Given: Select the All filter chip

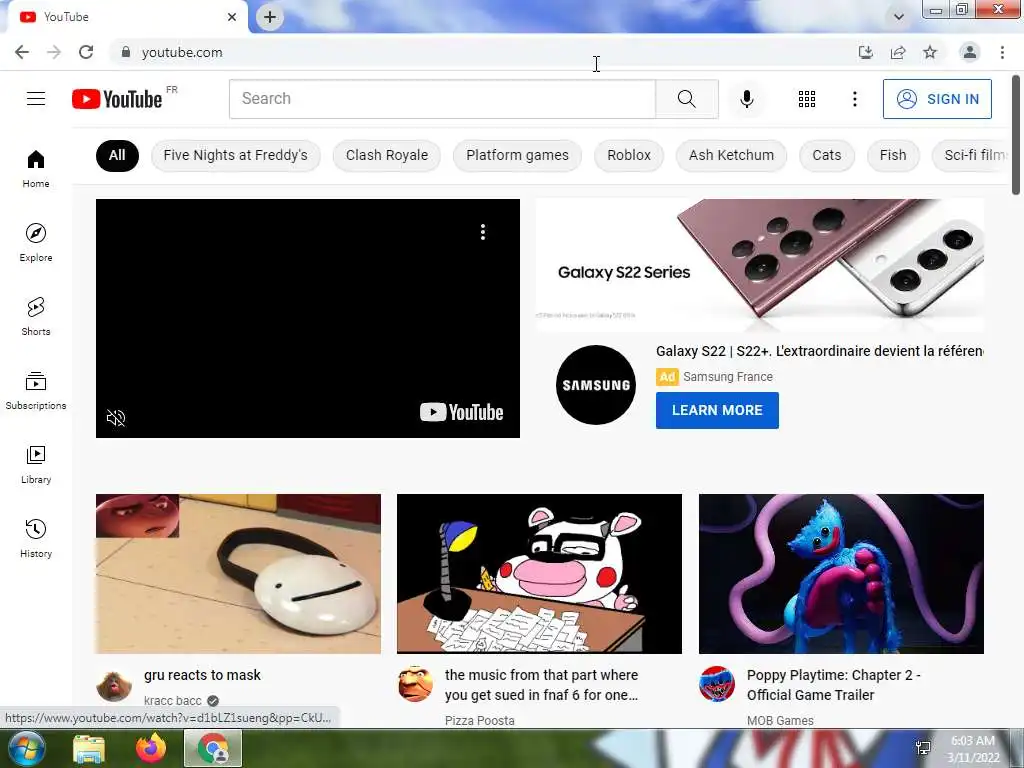Looking at the screenshot, I should pos(117,155).
